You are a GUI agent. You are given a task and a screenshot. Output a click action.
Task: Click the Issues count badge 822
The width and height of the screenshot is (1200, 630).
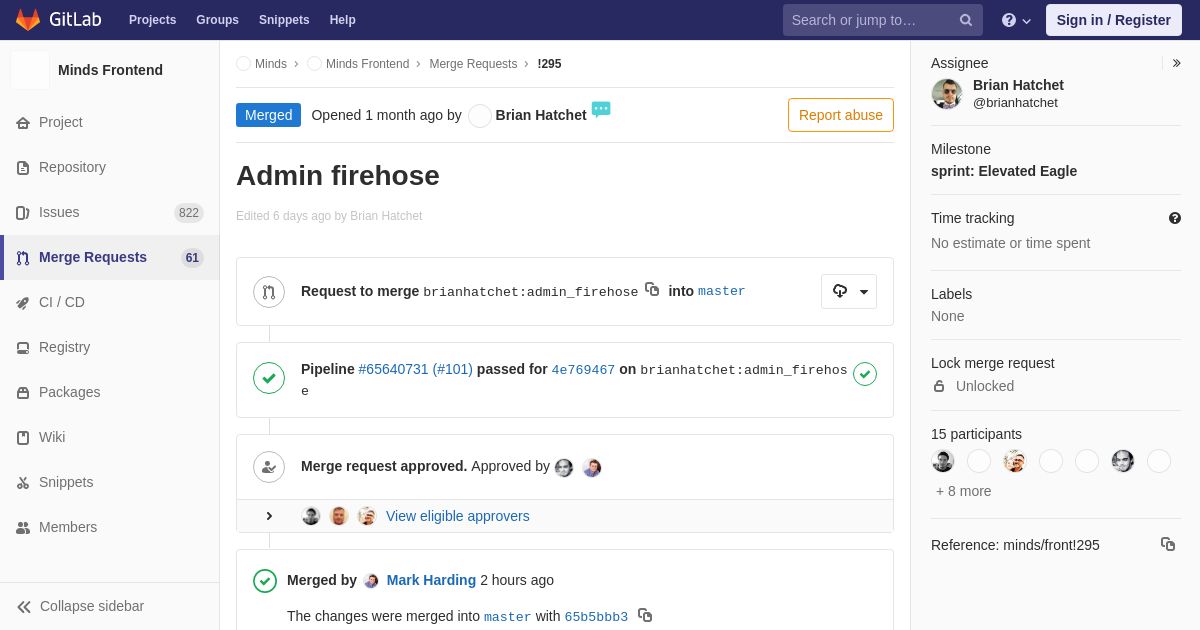189,212
